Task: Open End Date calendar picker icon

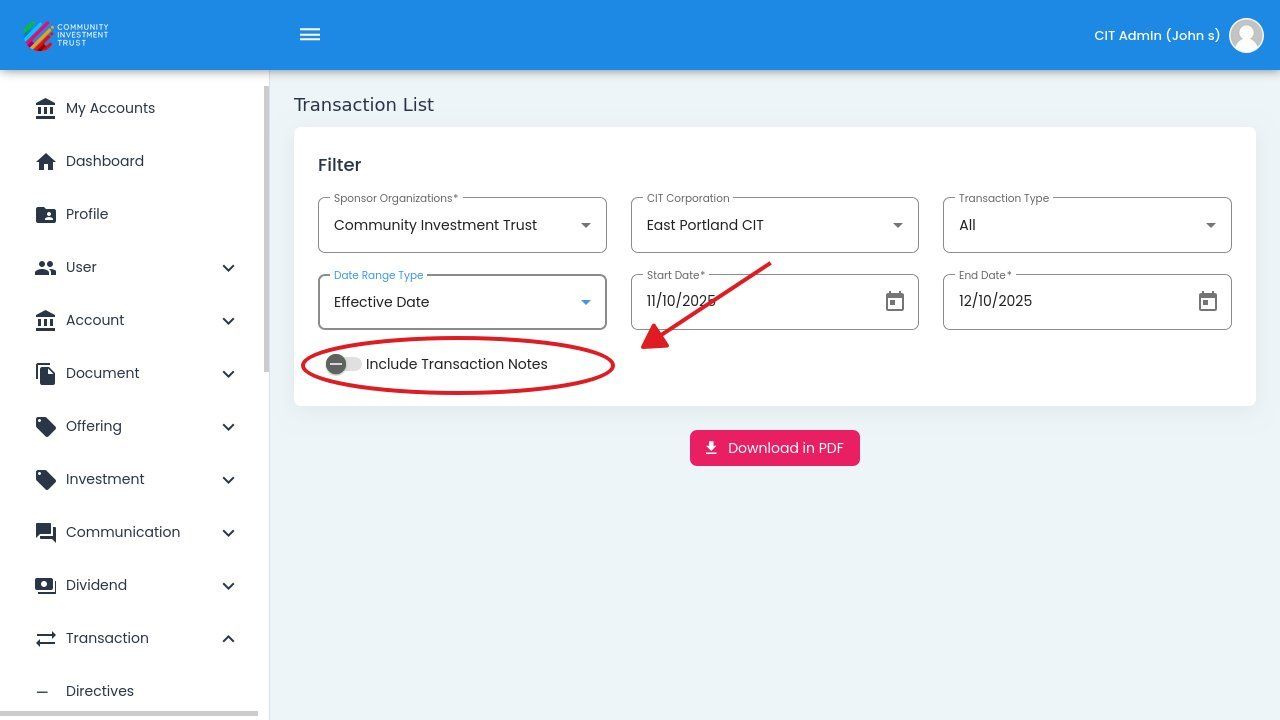Action: pyautogui.click(x=1208, y=302)
